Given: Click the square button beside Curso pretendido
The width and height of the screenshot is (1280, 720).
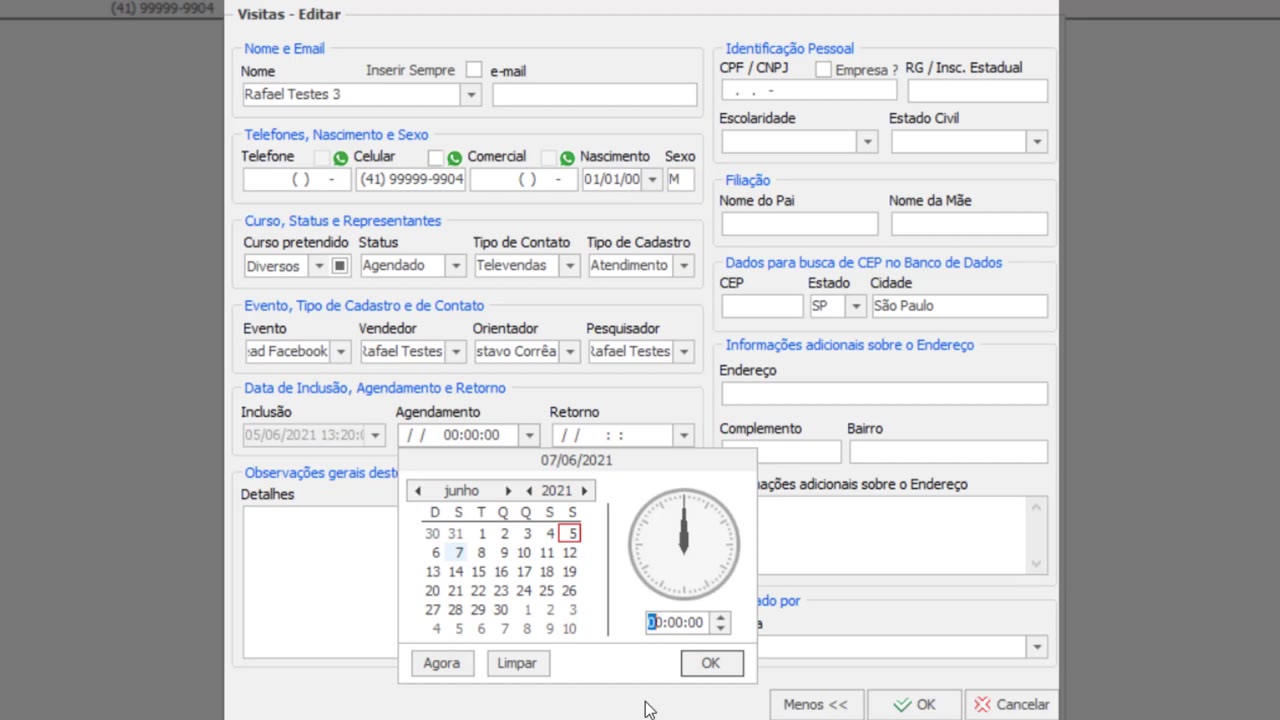Looking at the screenshot, I should (x=340, y=266).
